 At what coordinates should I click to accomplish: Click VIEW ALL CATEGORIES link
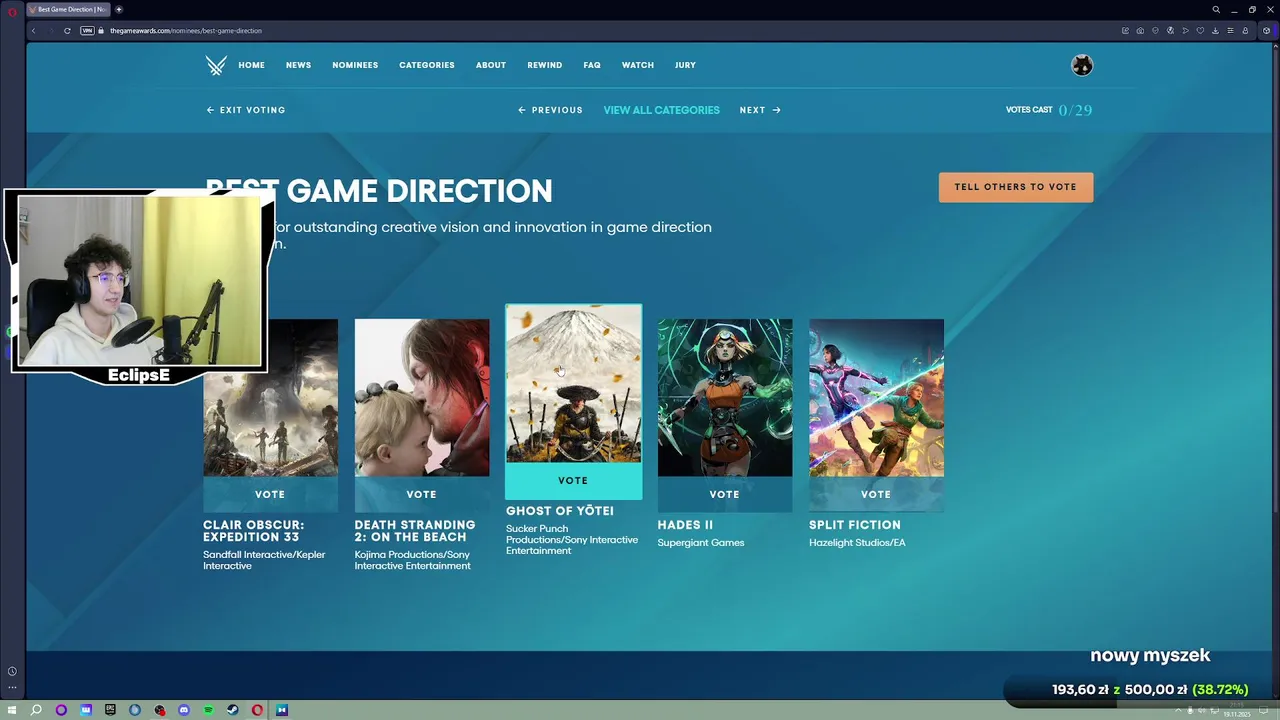coord(661,110)
